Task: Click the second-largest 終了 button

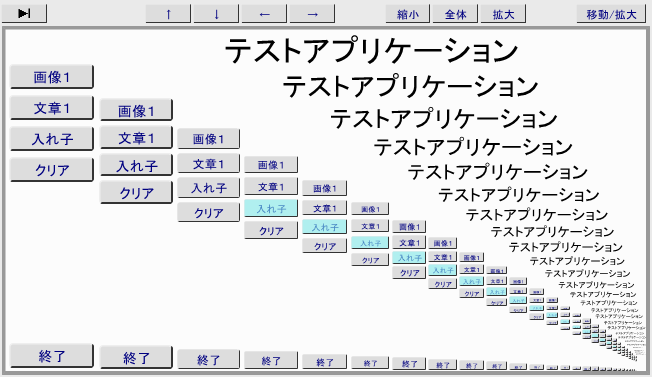Action: [136, 357]
